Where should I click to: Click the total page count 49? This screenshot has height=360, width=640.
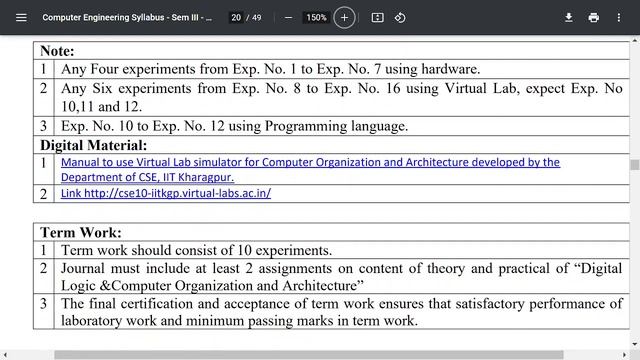tap(256, 18)
